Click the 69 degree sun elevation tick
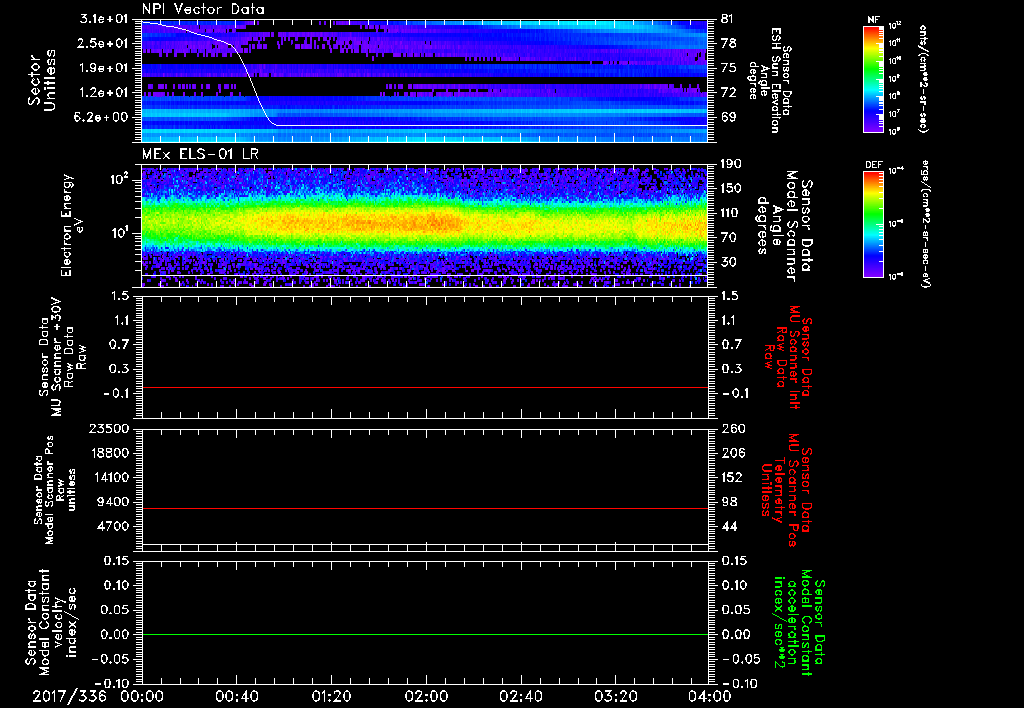The width and height of the screenshot is (1024, 708). 729,118
